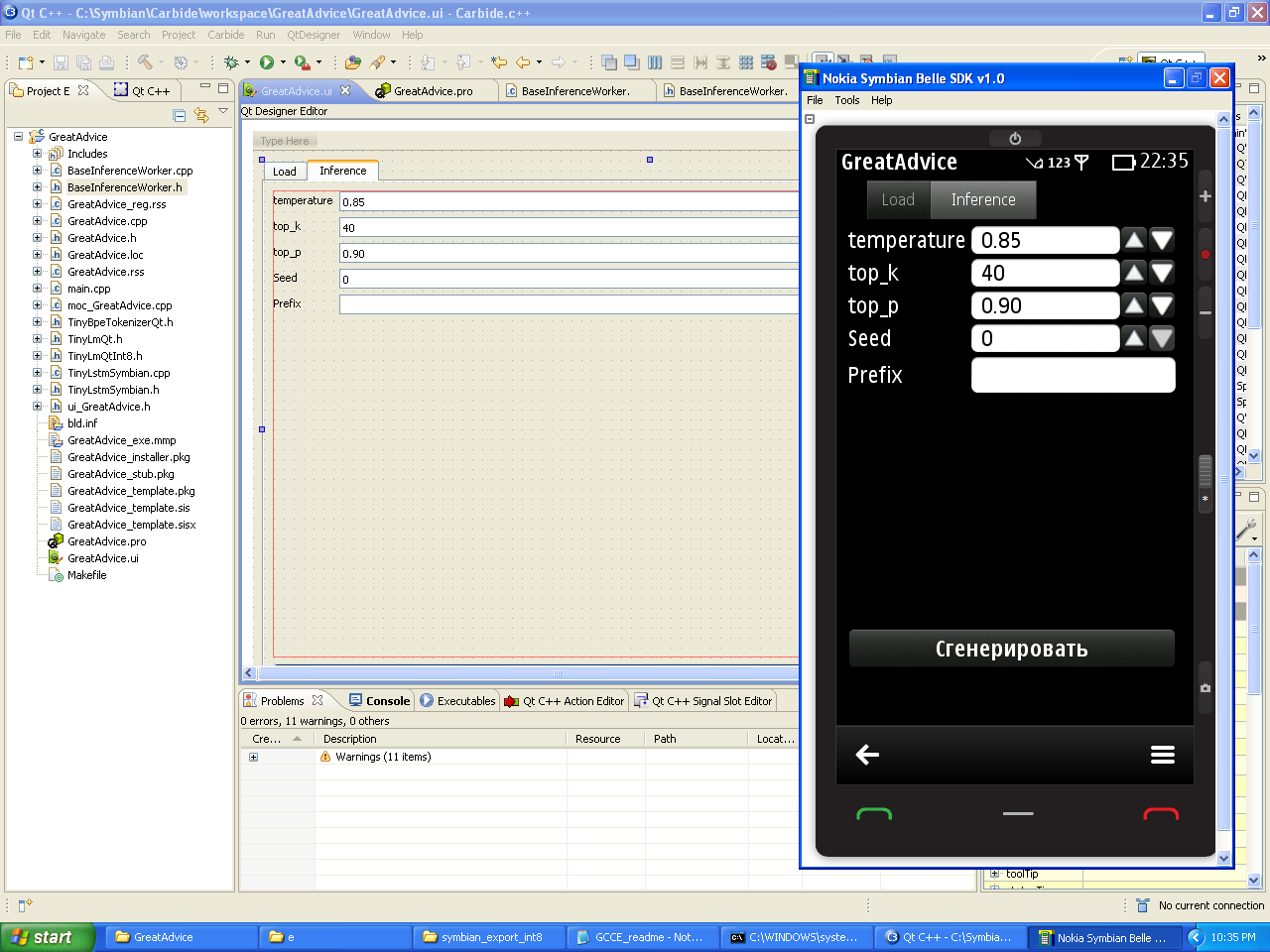Open the Navigate menu
The height and width of the screenshot is (952, 1270).
coord(83,35)
